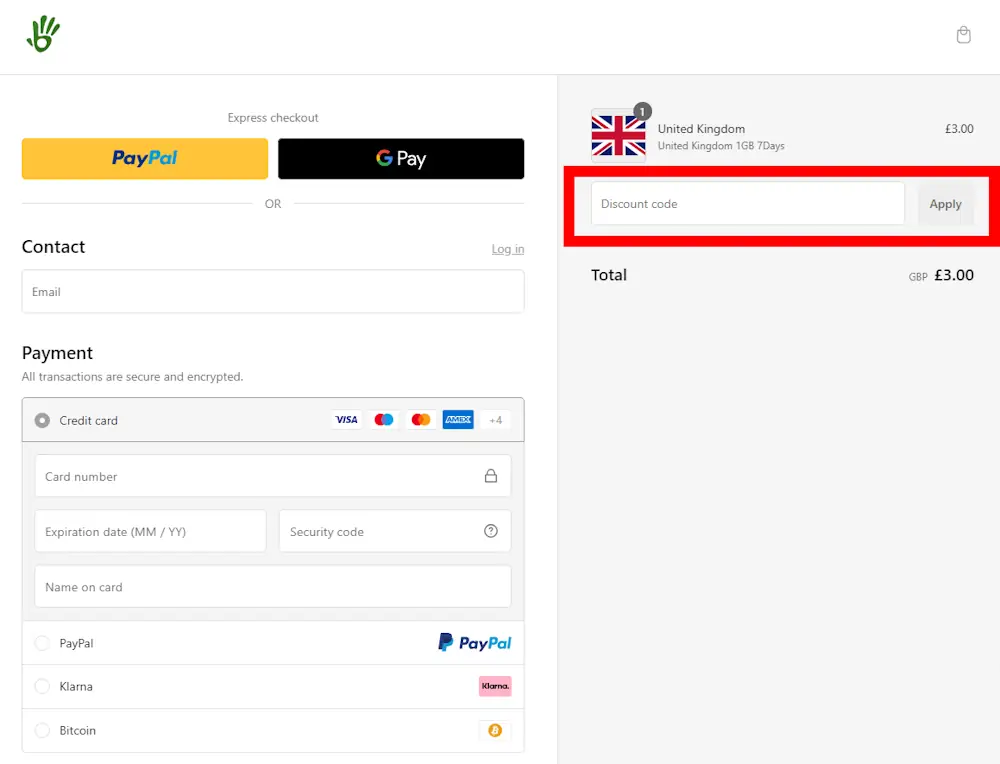Click the AMEX card icon
This screenshot has height=764, width=1000.
tap(457, 419)
